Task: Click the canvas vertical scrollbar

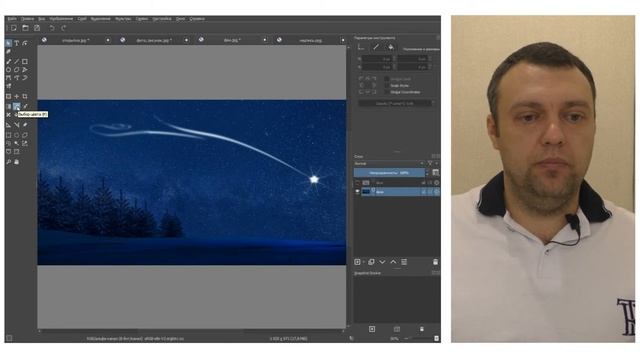Action: pos(348,186)
